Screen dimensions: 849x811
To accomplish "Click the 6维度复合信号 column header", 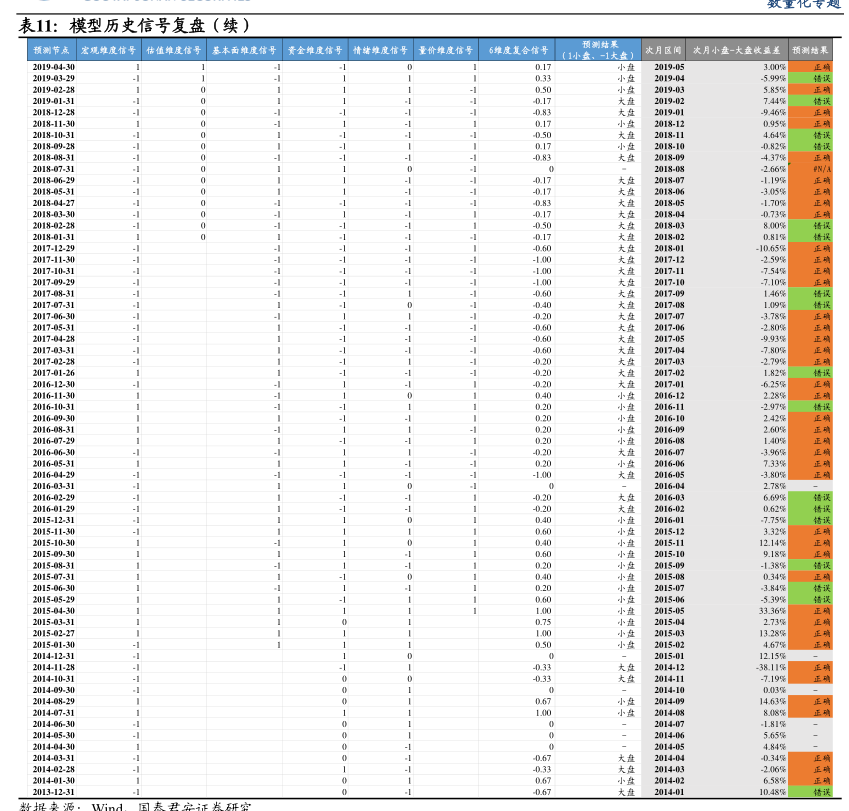I will tap(518, 49).
